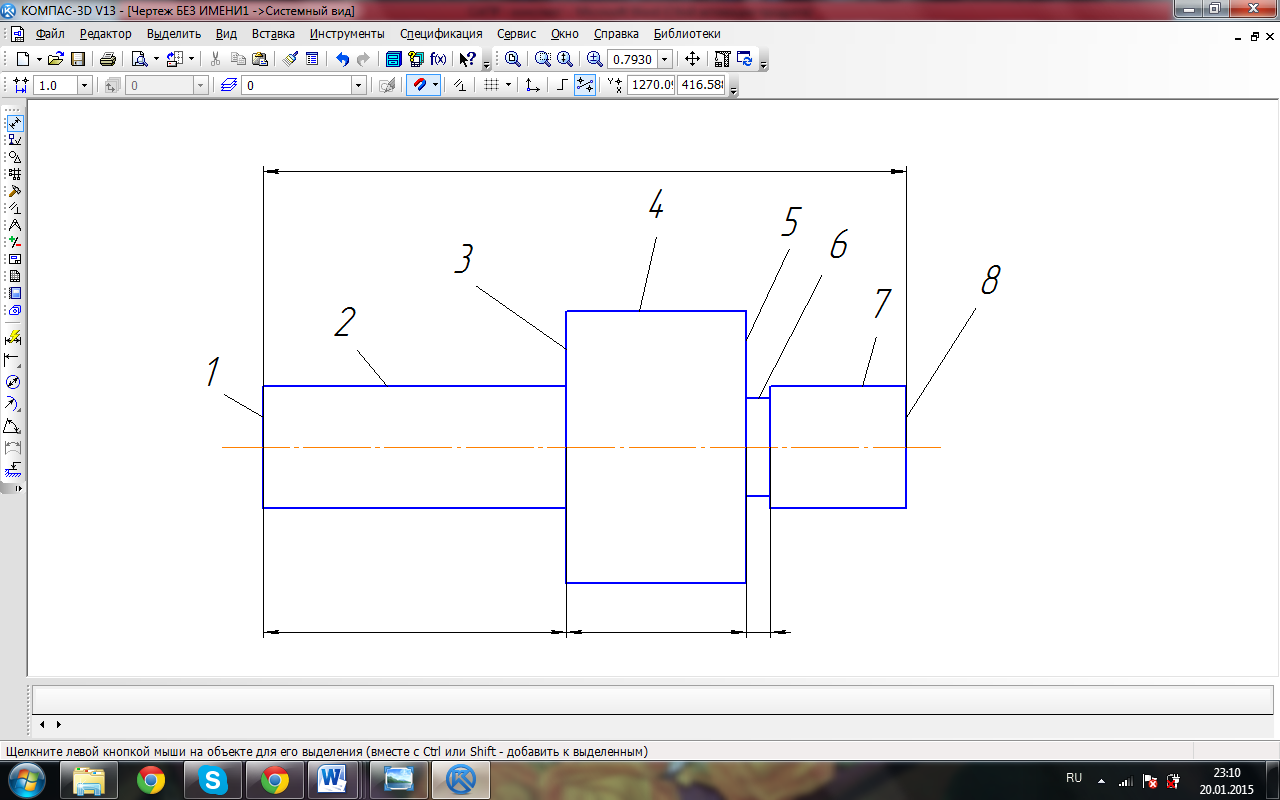
Task: Cut selection with the scissors icon
Action: (x=215, y=59)
